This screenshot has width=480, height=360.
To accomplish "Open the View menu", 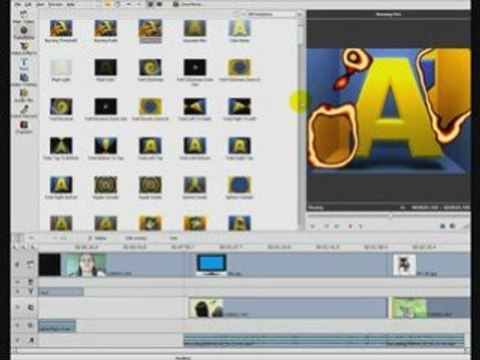I will pyautogui.click(x=40, y=4).
